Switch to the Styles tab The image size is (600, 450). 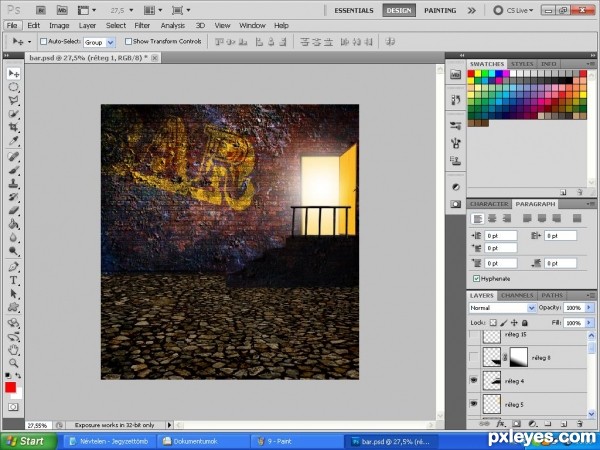(x=522, y=64)
